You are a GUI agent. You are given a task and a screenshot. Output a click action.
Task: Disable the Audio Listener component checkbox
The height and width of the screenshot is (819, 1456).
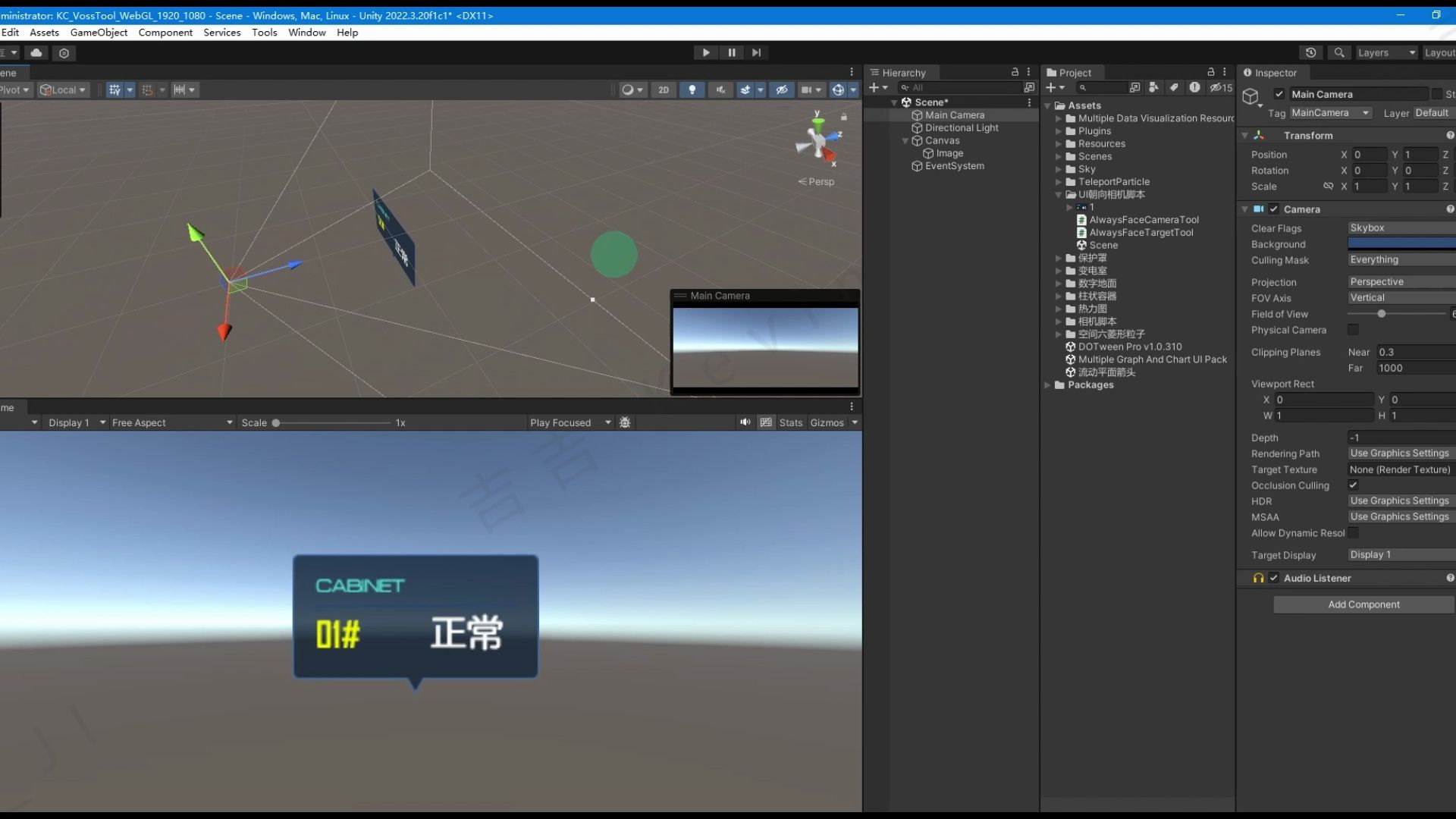pos(1275,578)
